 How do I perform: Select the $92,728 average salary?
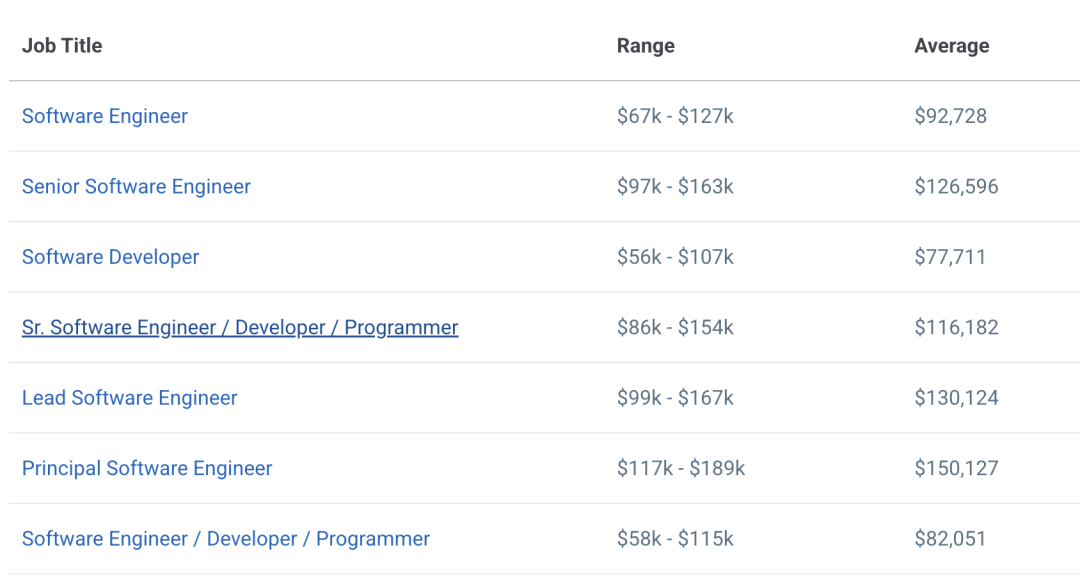[950, 116]
